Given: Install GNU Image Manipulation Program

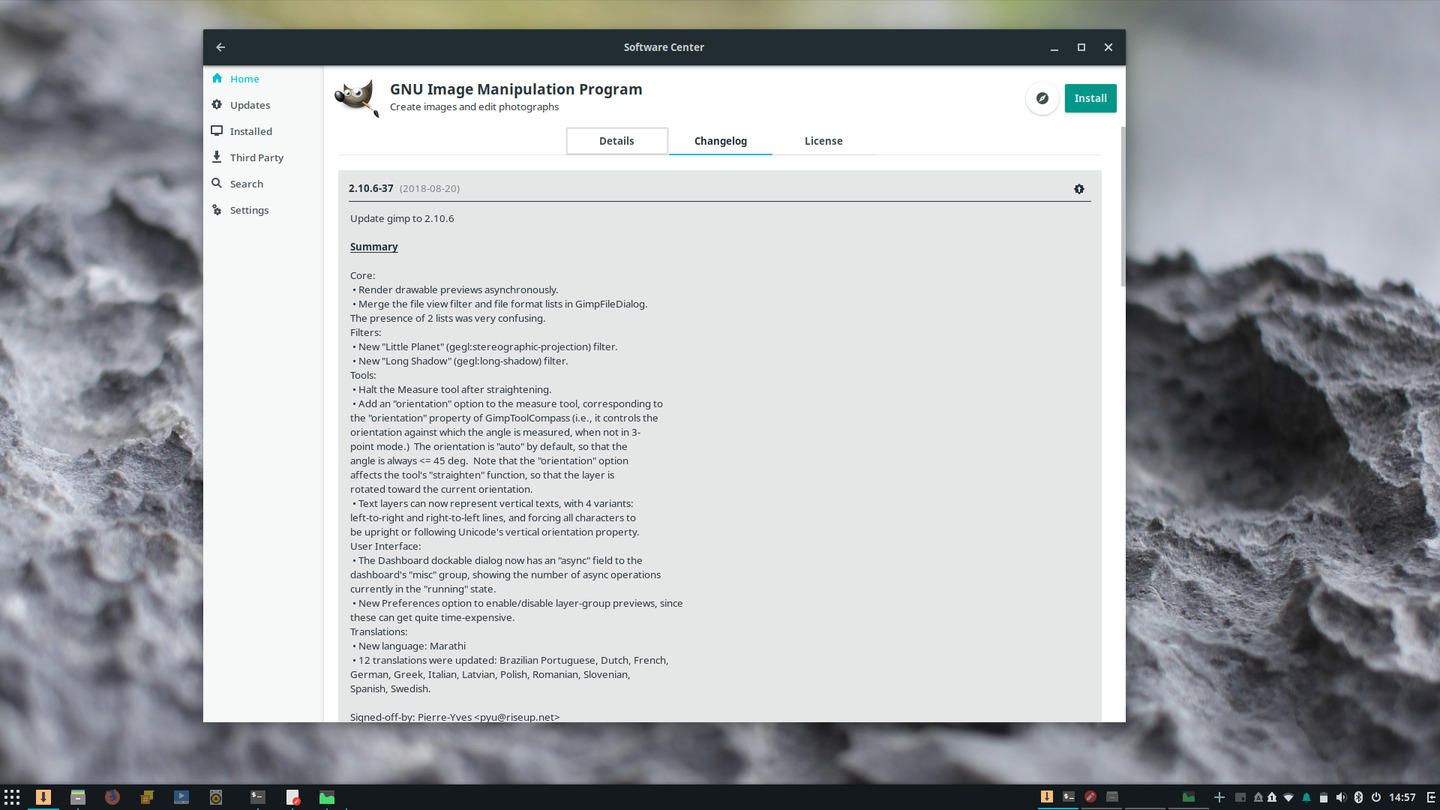Looking at the screenshot, I should 1090,98.
